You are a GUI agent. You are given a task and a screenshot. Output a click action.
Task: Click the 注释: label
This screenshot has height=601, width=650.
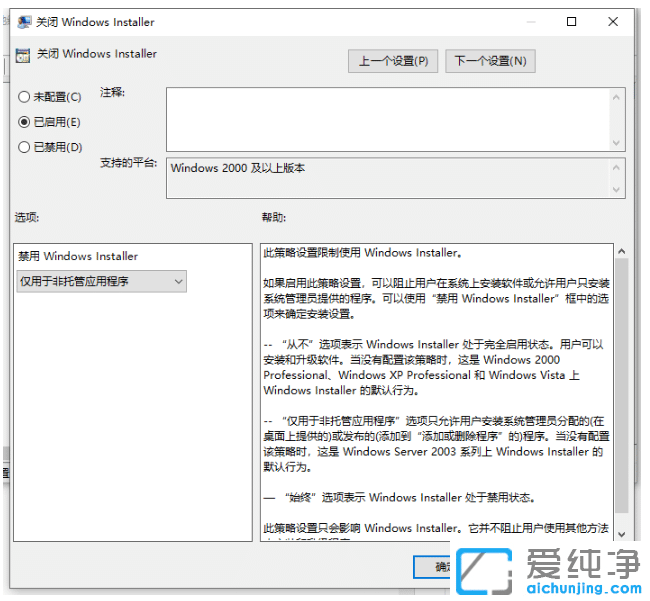(112, 92)
